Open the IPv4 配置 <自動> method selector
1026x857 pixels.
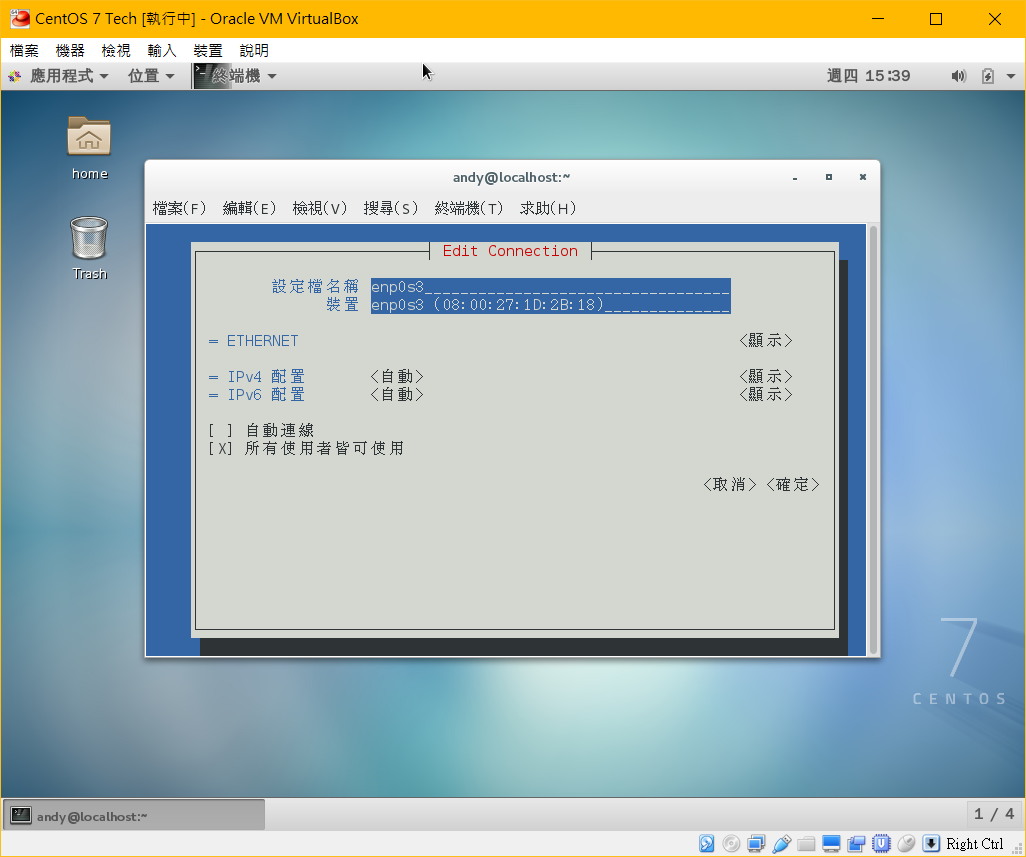tap(397, 376)
